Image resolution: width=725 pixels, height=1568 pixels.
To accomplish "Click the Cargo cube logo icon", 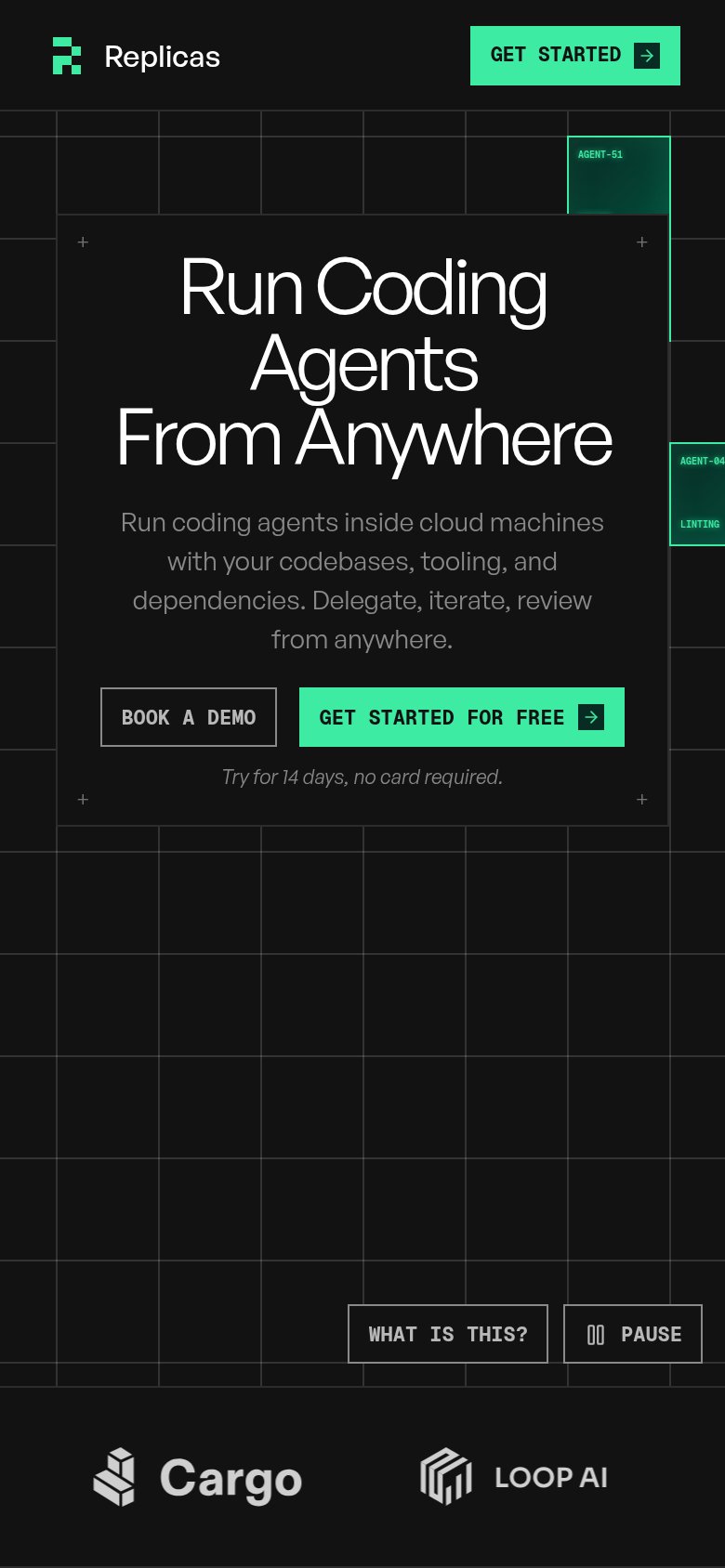I will (x=114, y=1477).
